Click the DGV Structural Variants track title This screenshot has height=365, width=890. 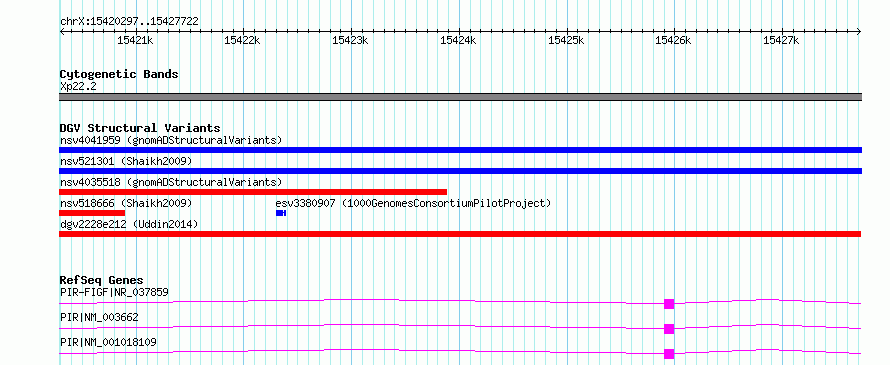140,128
